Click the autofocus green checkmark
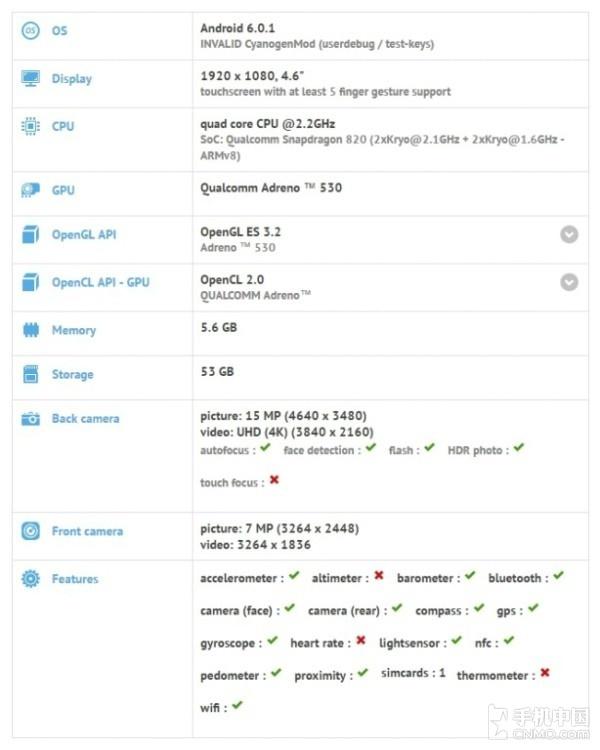600x750 pixels. click(266, 448)
